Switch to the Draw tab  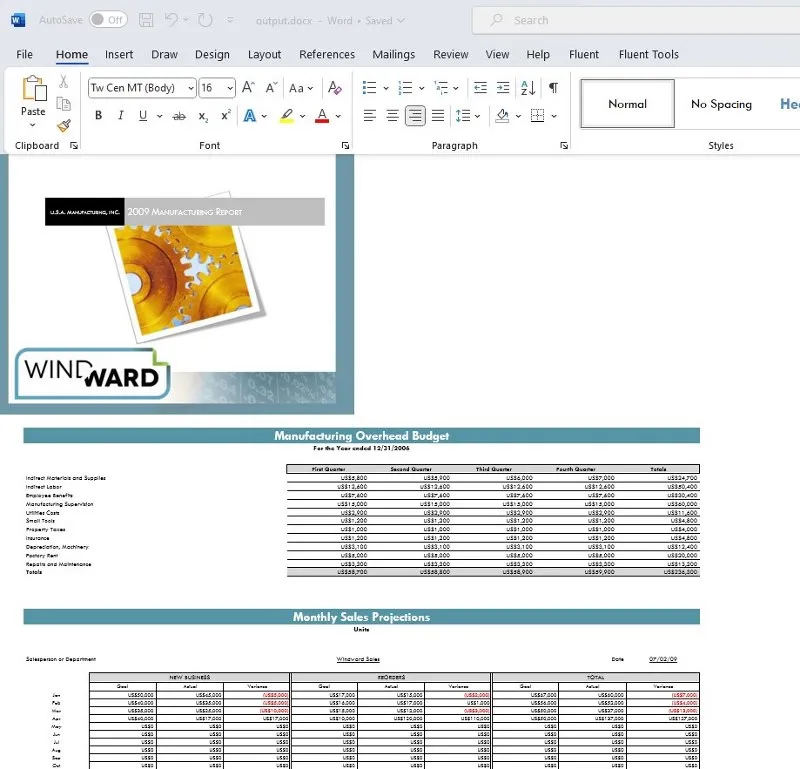(164, 54)
